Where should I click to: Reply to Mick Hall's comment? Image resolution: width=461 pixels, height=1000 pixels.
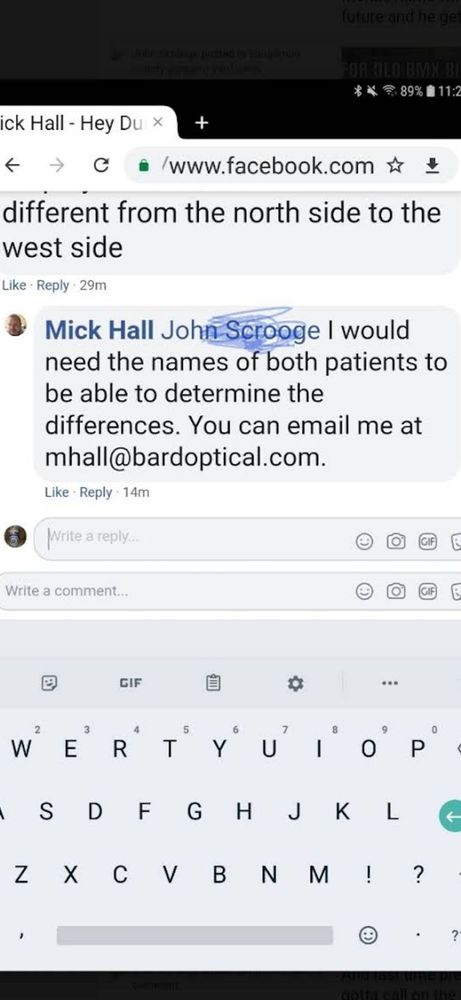click(96, 492)
